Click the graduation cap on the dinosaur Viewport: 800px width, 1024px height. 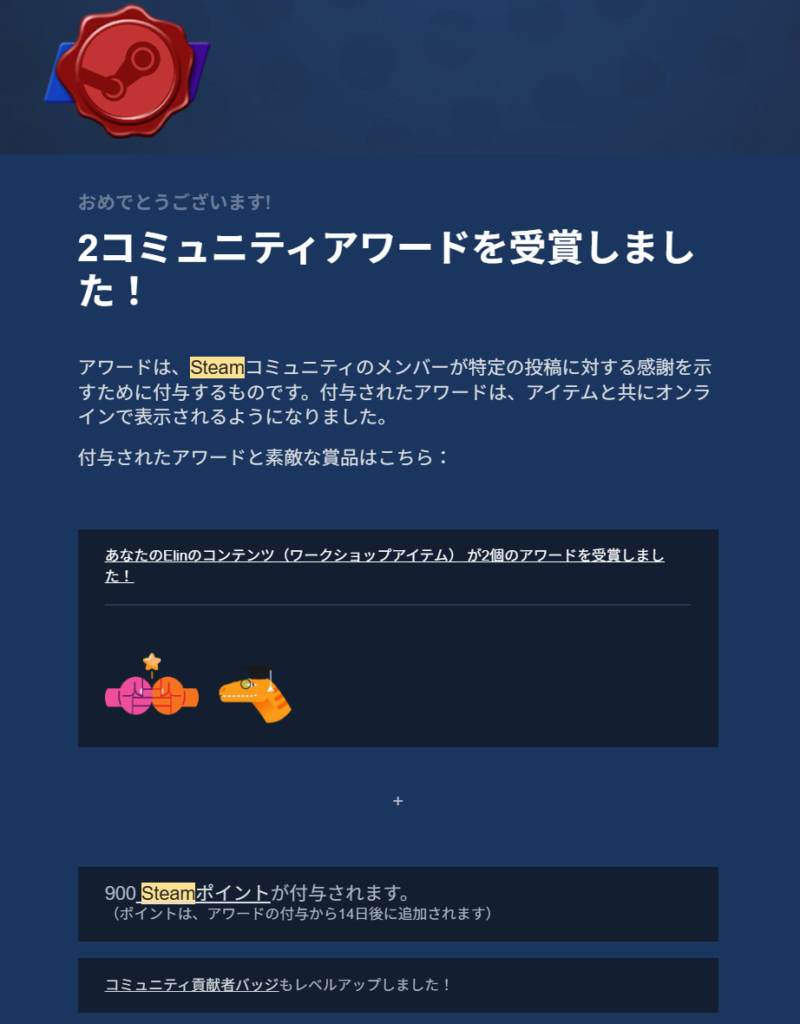pyautogui.click(x=259, y=673)
